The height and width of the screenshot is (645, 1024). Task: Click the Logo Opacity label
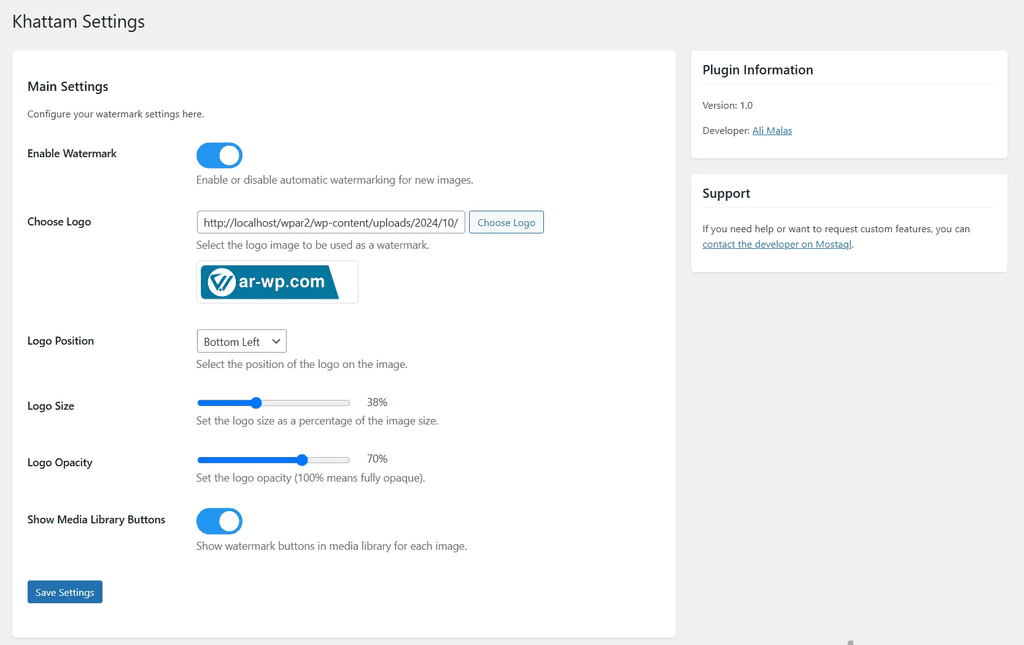pyautogui.click(x=60, y=462)
